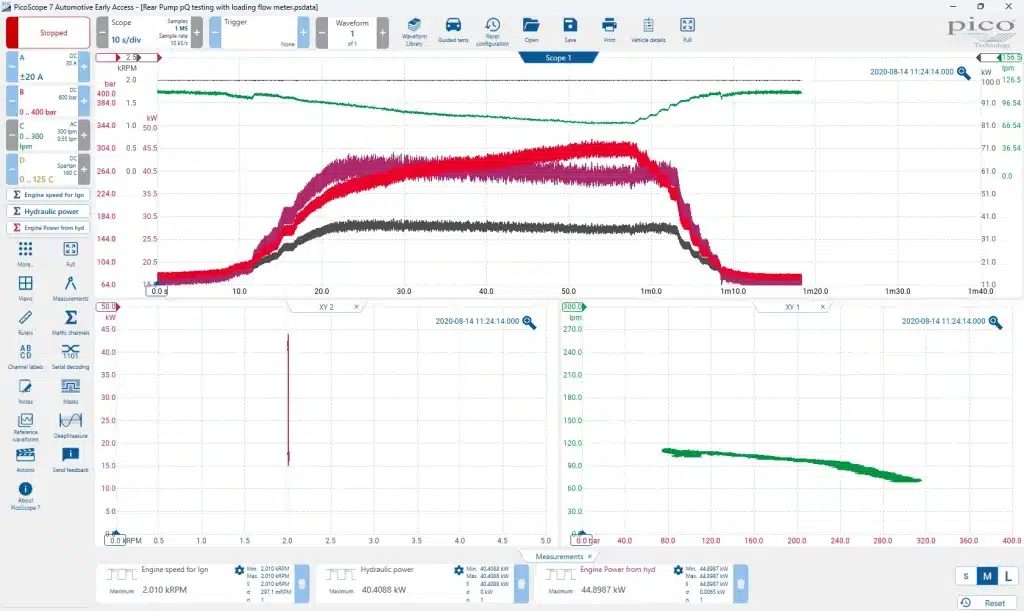The height and width of the screenshot is (611, 1024).
Task: Click magnifier icon in XY 2 view
Action: click(x=529, y=322)
